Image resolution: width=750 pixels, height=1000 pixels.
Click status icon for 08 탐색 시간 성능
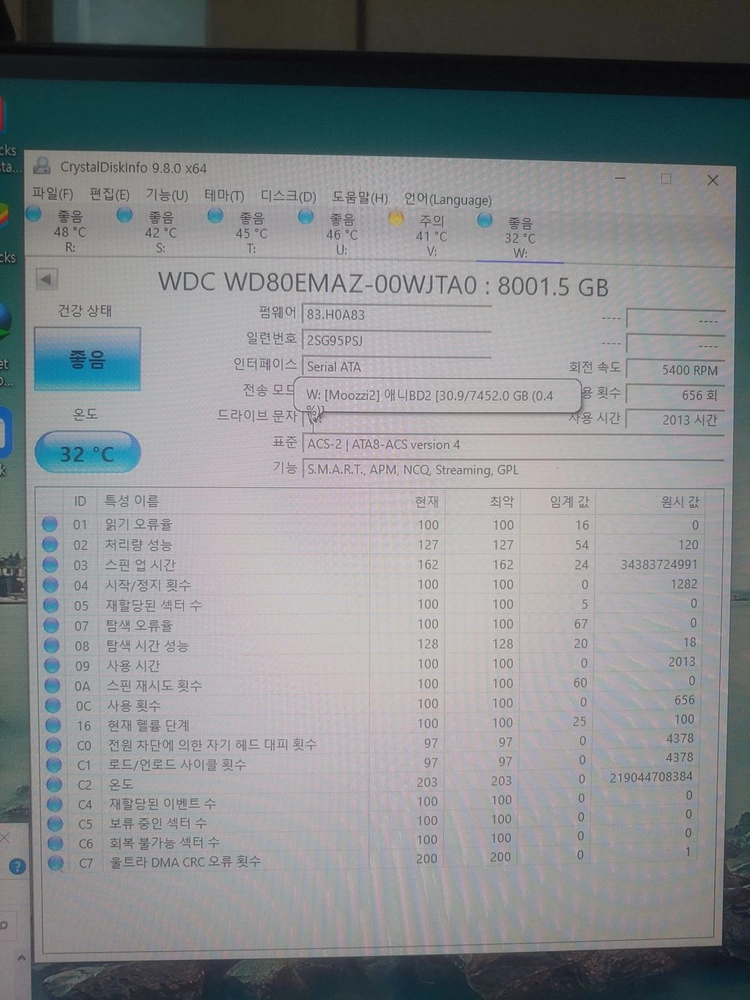(x=52, y=645)
